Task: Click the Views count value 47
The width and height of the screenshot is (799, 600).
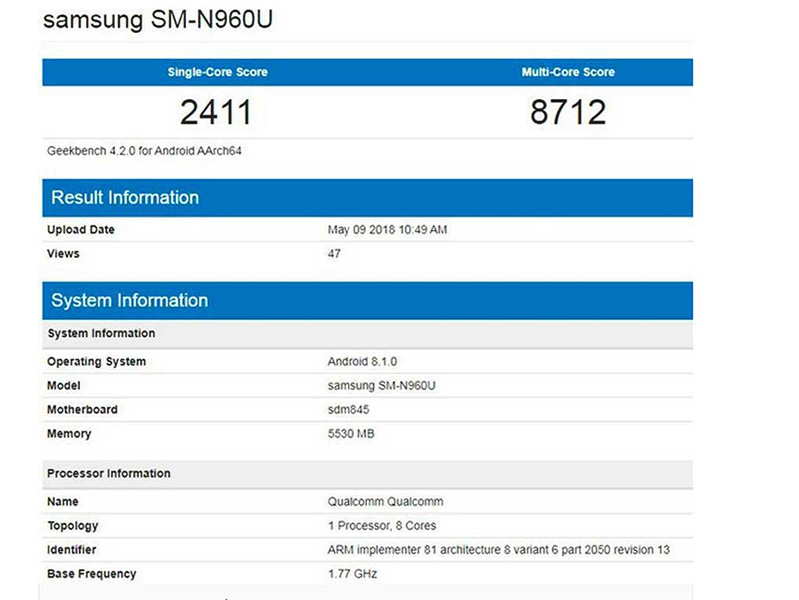Action: tap(334, 254)
